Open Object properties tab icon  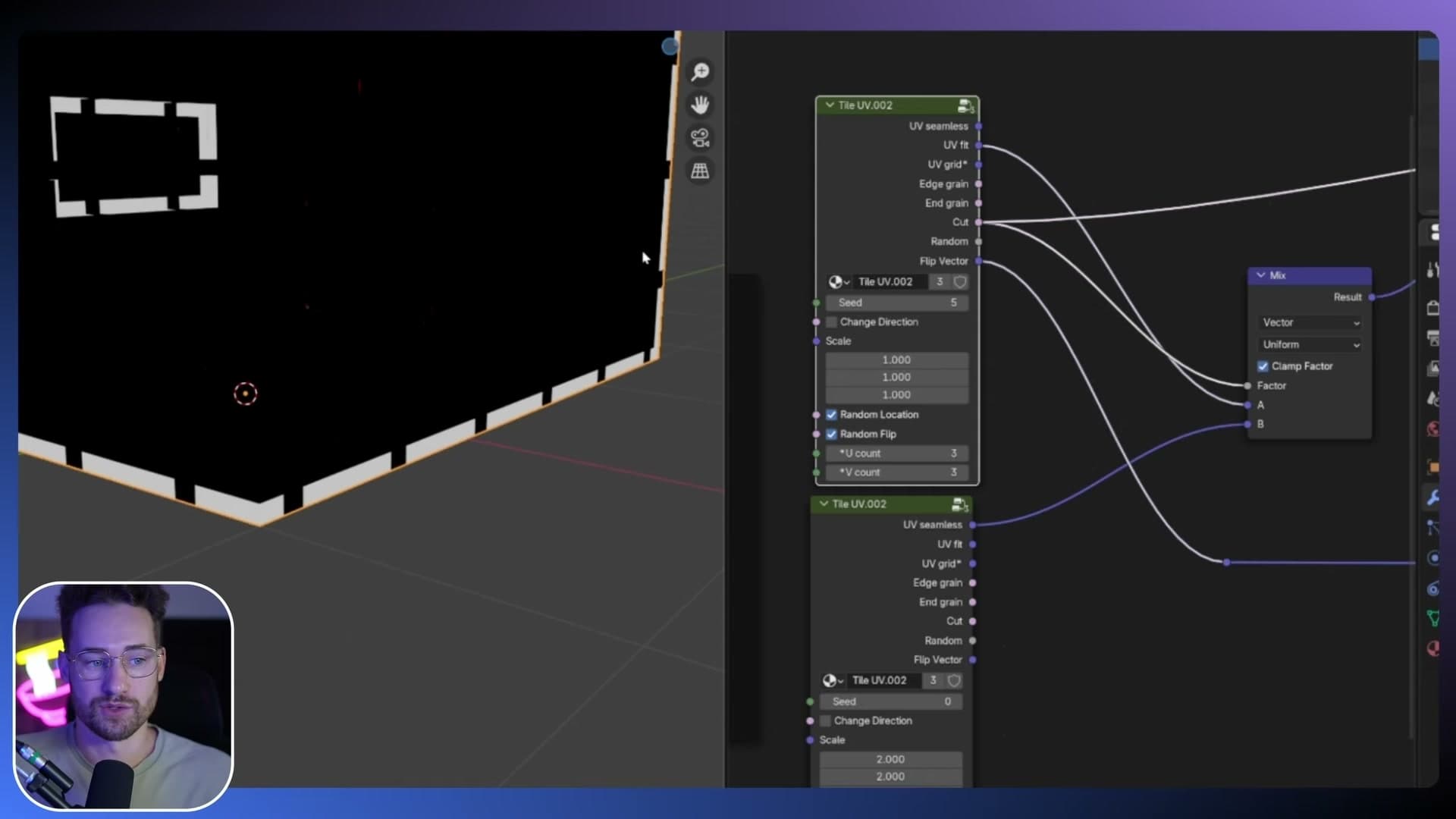[1432, 467]
